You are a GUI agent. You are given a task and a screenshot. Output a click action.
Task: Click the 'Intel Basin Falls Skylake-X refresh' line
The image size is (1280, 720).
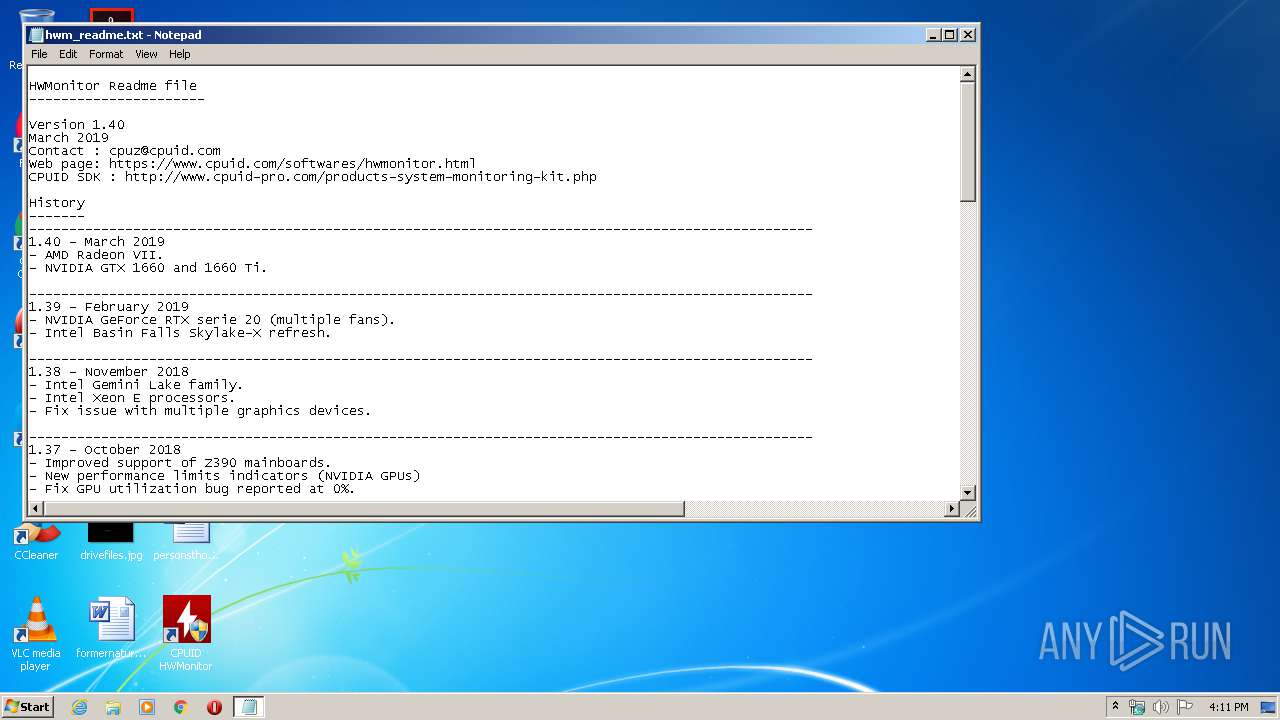coord(180,333)
